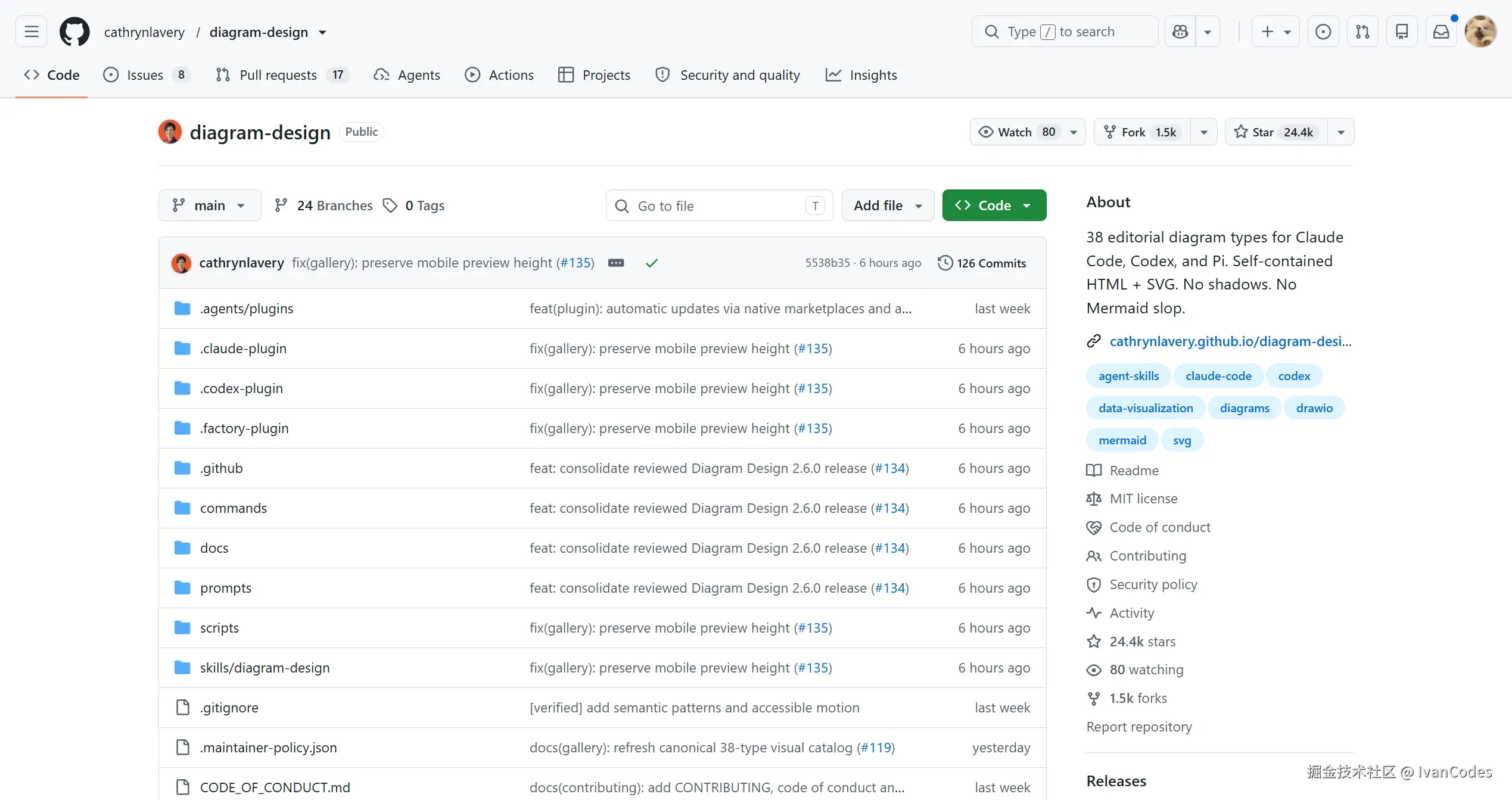Open the Agents tab
Image resolution: width=1512 pixels, height=800 pixels.
pyautogui.click(x=407, y=75)
